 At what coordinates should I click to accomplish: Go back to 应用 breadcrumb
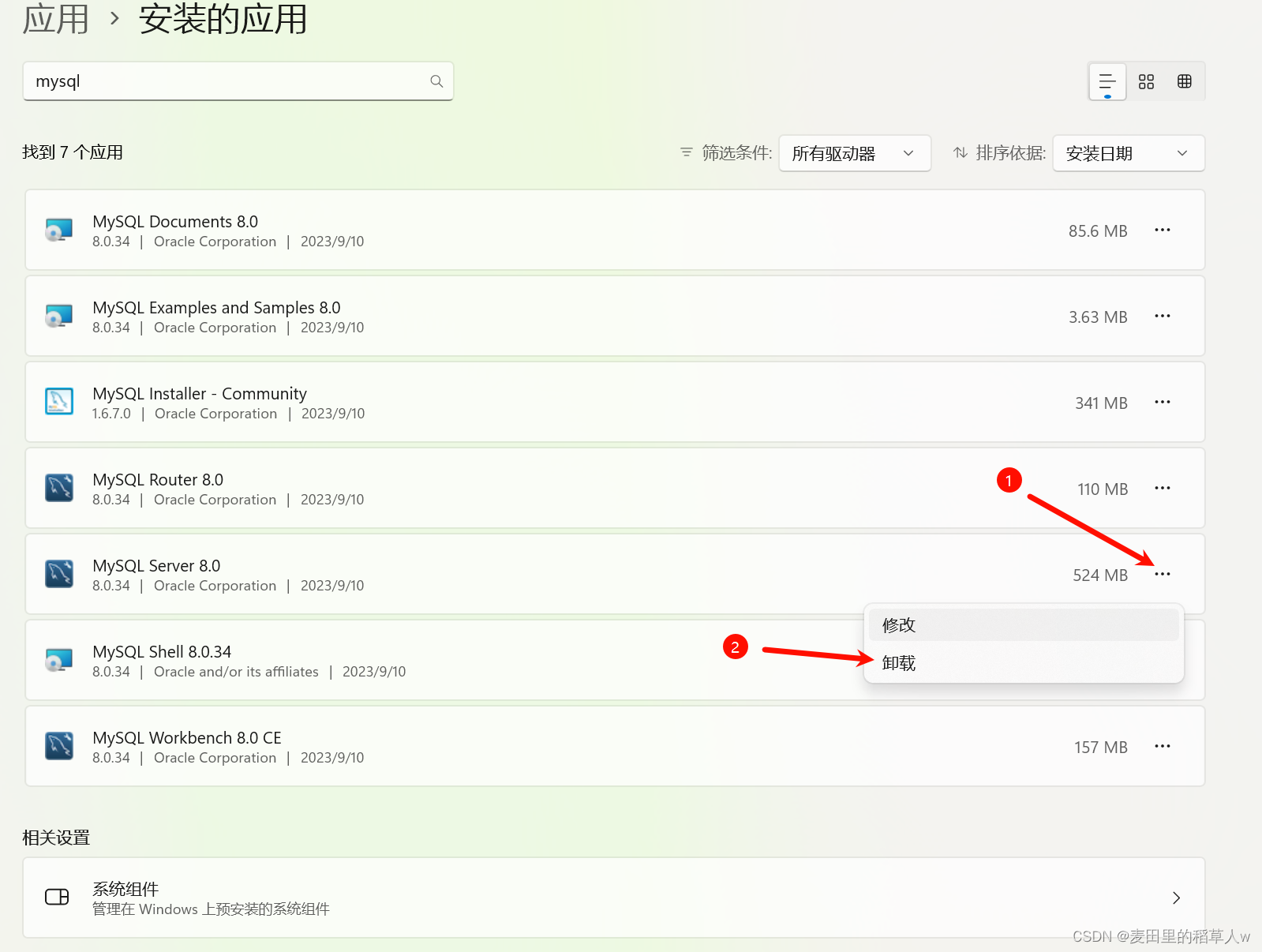point(55,19)
